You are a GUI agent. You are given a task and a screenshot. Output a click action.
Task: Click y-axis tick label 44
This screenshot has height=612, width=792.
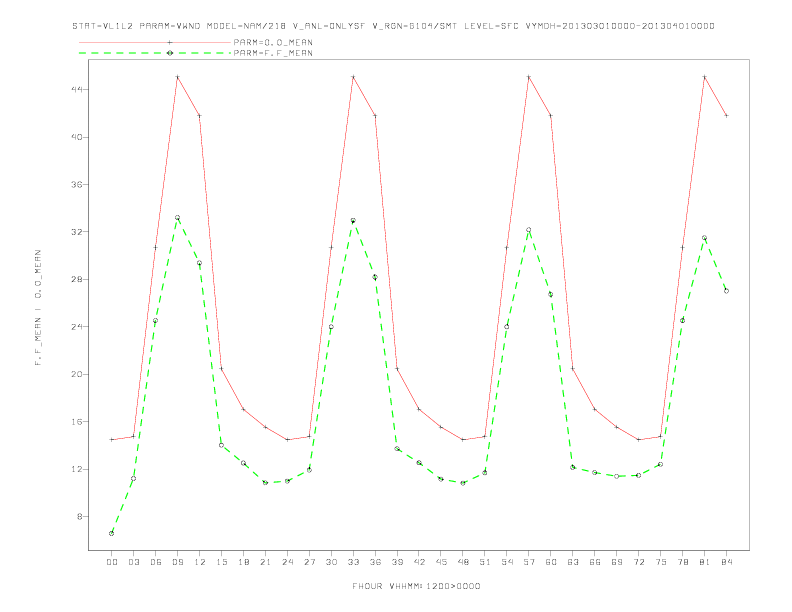(x=77, y=89)
